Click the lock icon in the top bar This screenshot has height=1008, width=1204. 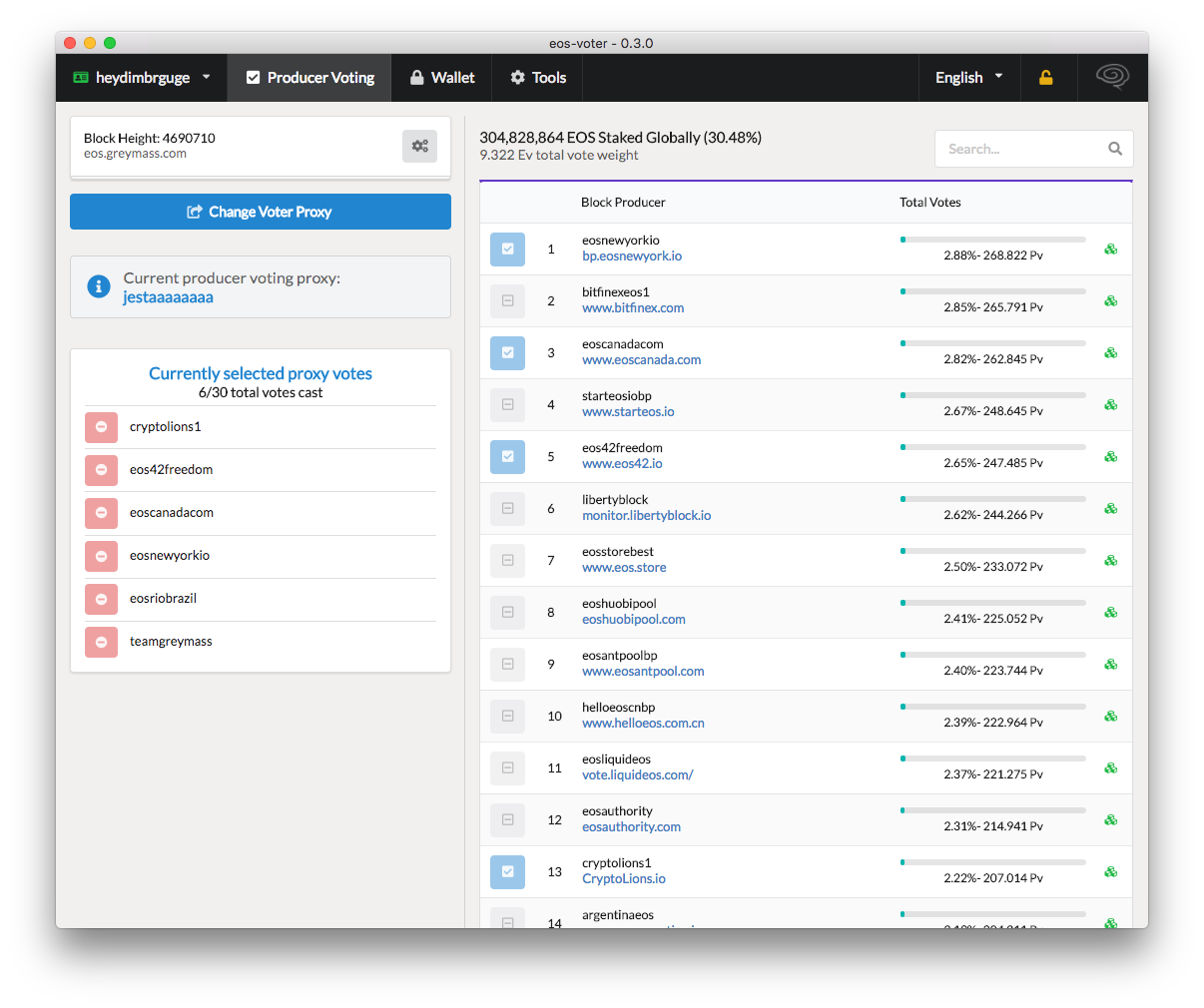tap(1046, 78)
